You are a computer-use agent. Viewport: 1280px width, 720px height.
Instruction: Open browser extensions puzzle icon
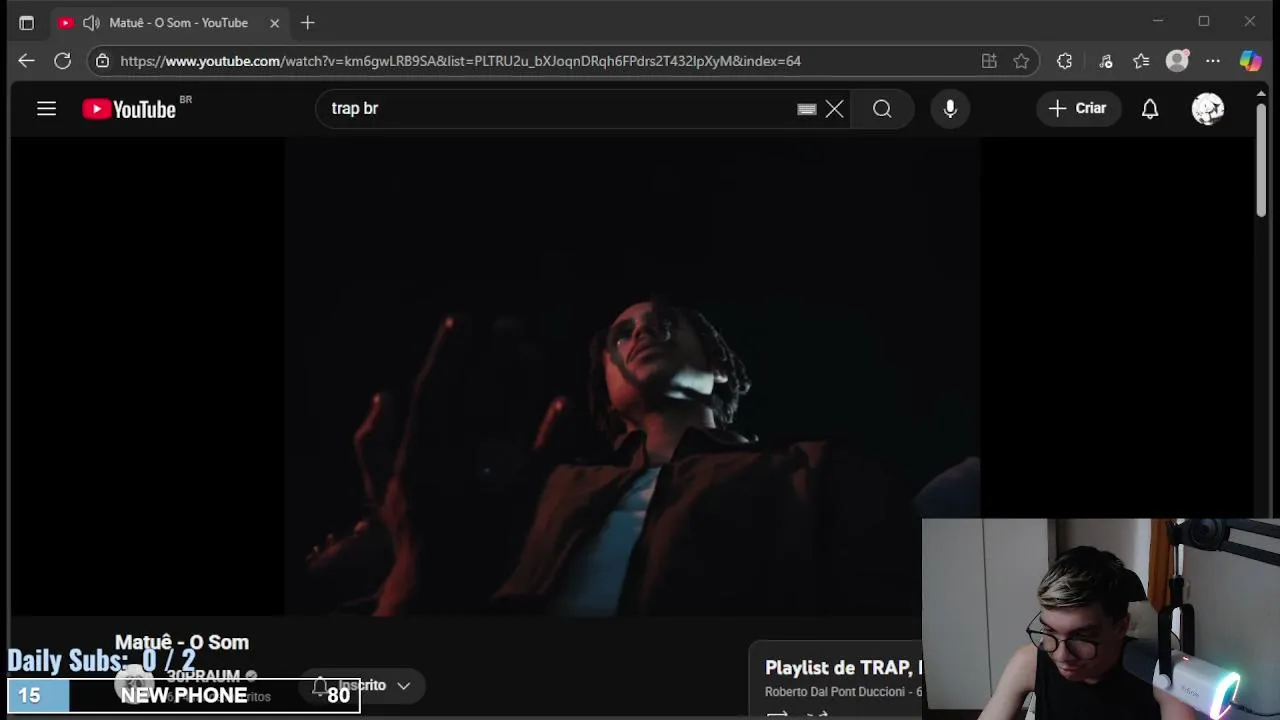(1064, 61)
